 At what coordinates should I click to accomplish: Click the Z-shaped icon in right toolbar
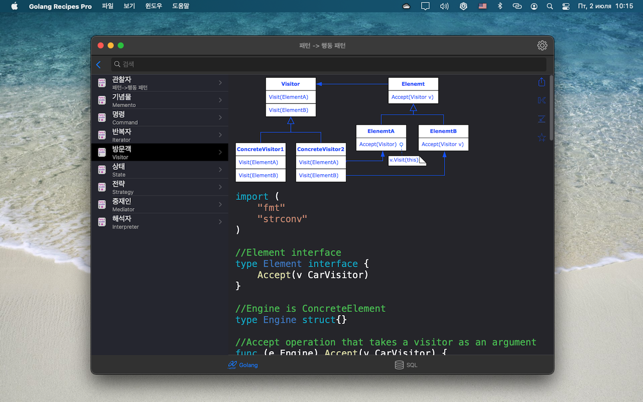(542, 119)
